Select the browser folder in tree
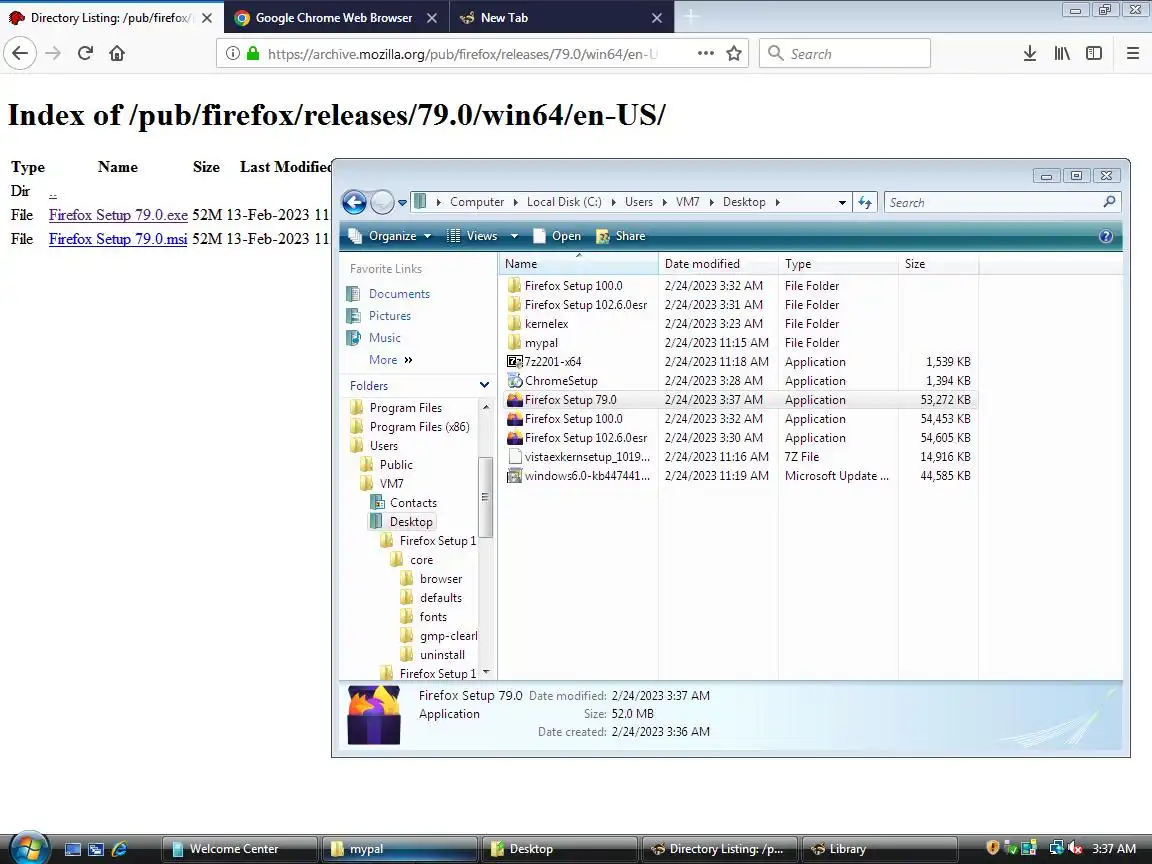 click(441, 579)
